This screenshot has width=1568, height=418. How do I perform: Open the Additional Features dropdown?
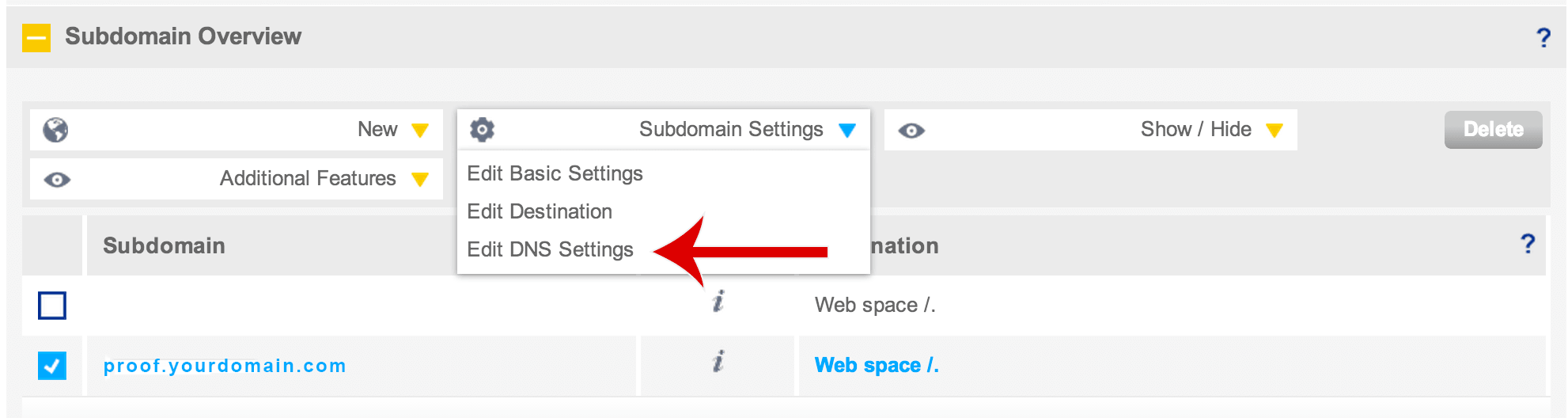420,180
